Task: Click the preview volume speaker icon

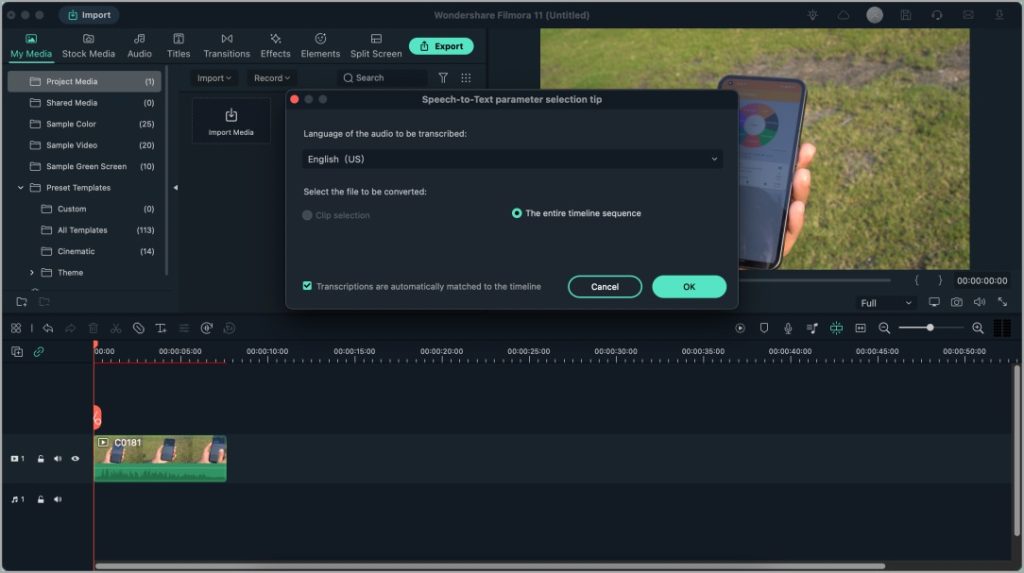Action: pos(980,302)
